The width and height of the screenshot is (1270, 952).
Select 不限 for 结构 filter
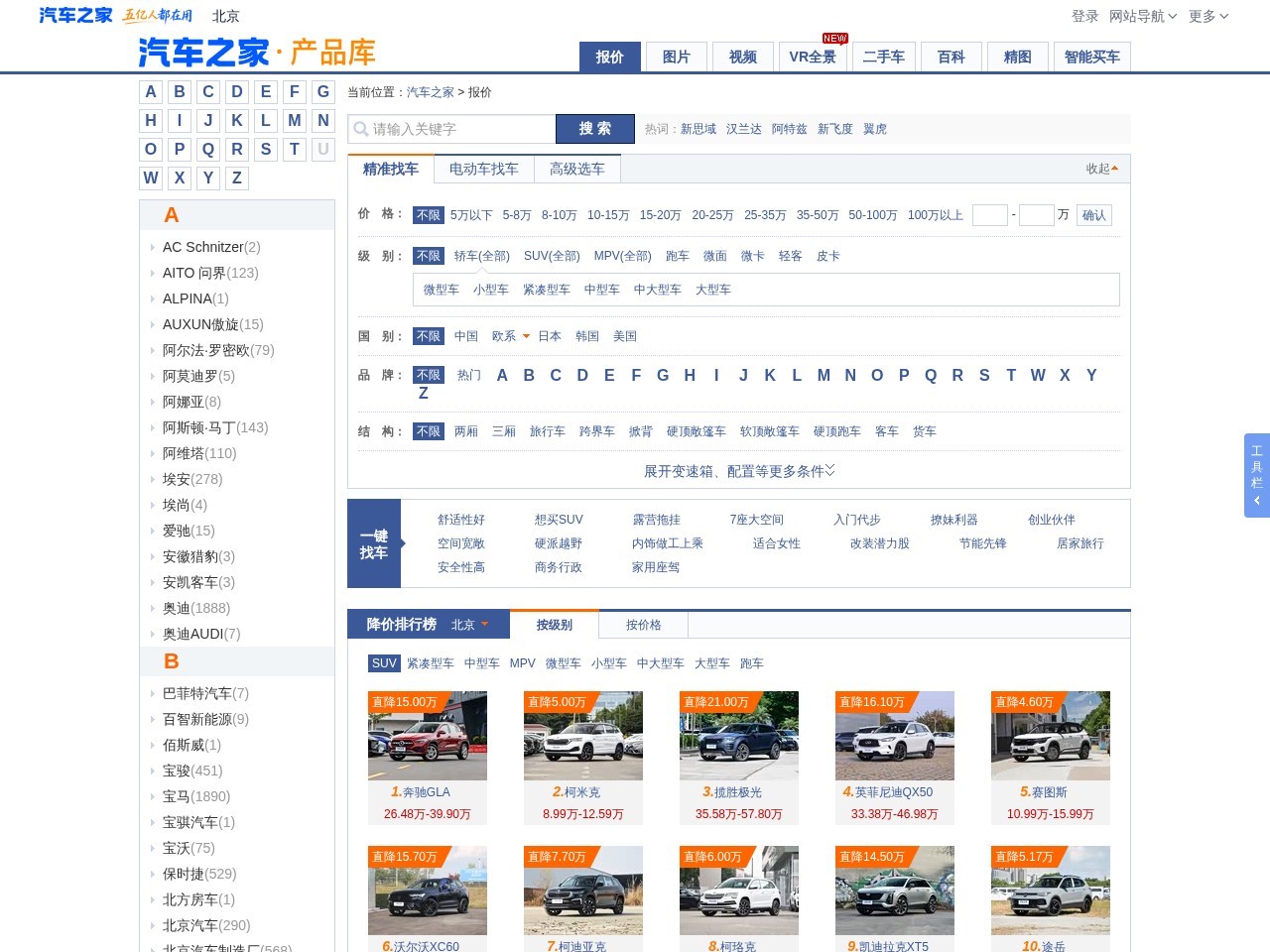[429, 431]
